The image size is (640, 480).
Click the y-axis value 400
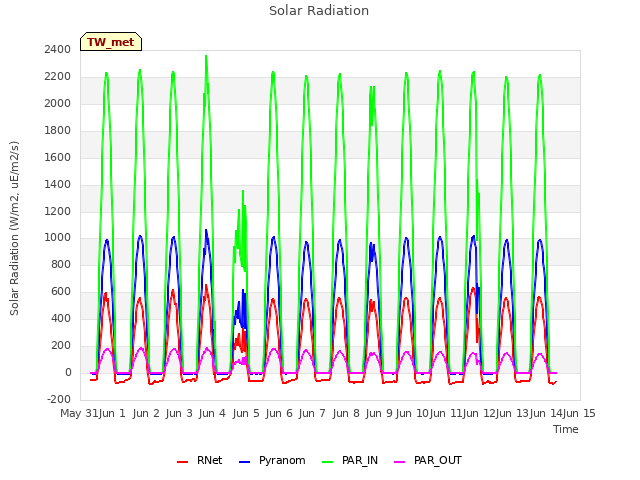(61, 319)
